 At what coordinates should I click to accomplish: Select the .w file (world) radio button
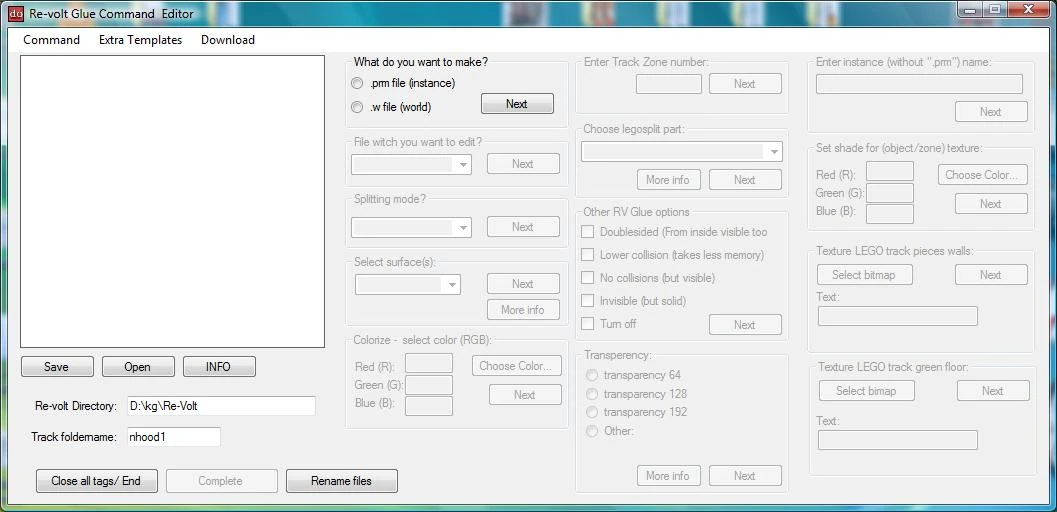click(357, 106)
